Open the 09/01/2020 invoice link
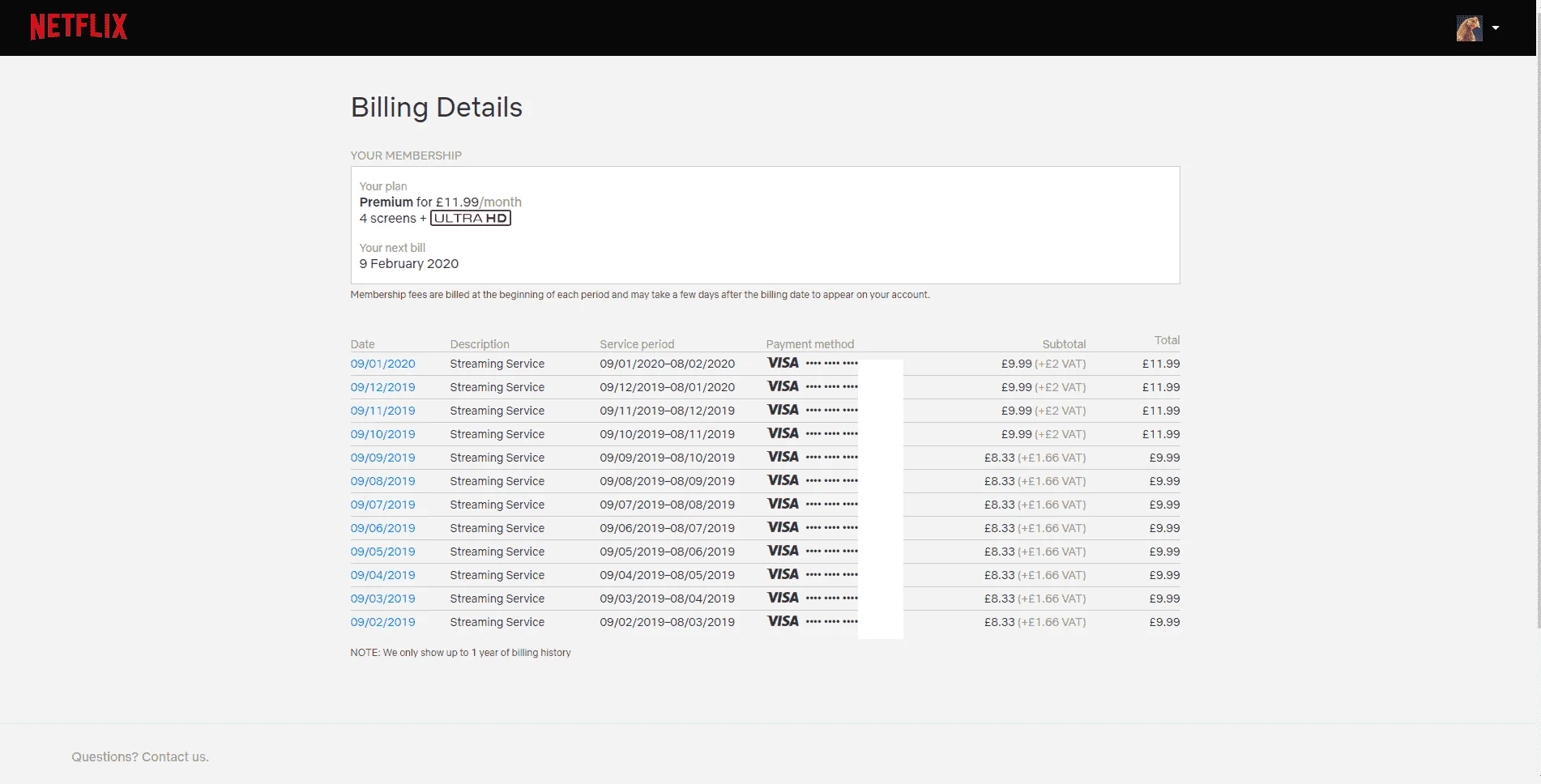1541x784 pixels. tap(382, 364)
